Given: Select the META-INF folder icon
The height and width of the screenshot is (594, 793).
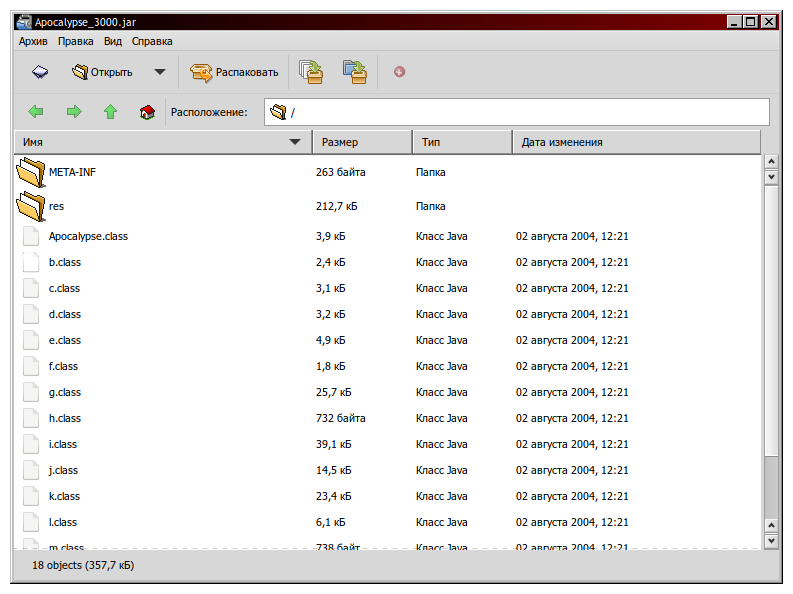Looking at the screenshot, I should [x=30, y=172].
